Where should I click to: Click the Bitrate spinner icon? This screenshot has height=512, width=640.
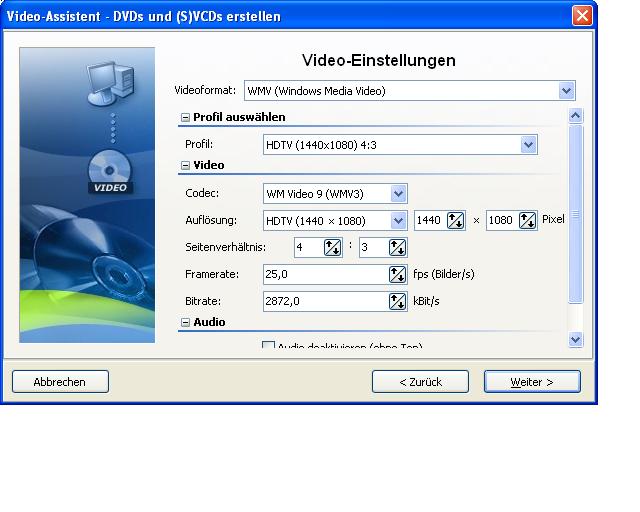397,301
